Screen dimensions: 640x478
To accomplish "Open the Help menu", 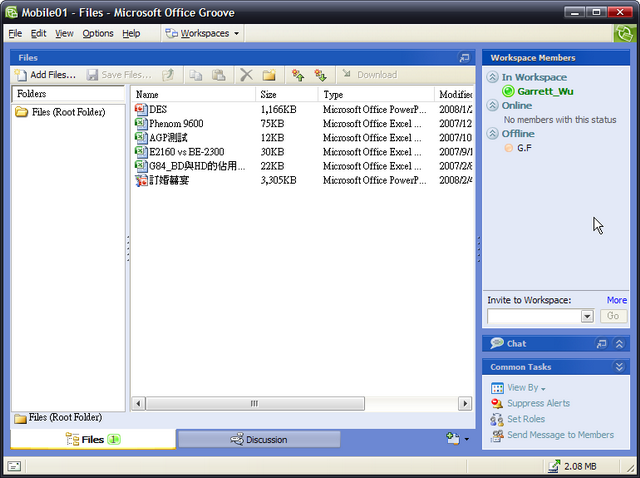I will 131,33.
